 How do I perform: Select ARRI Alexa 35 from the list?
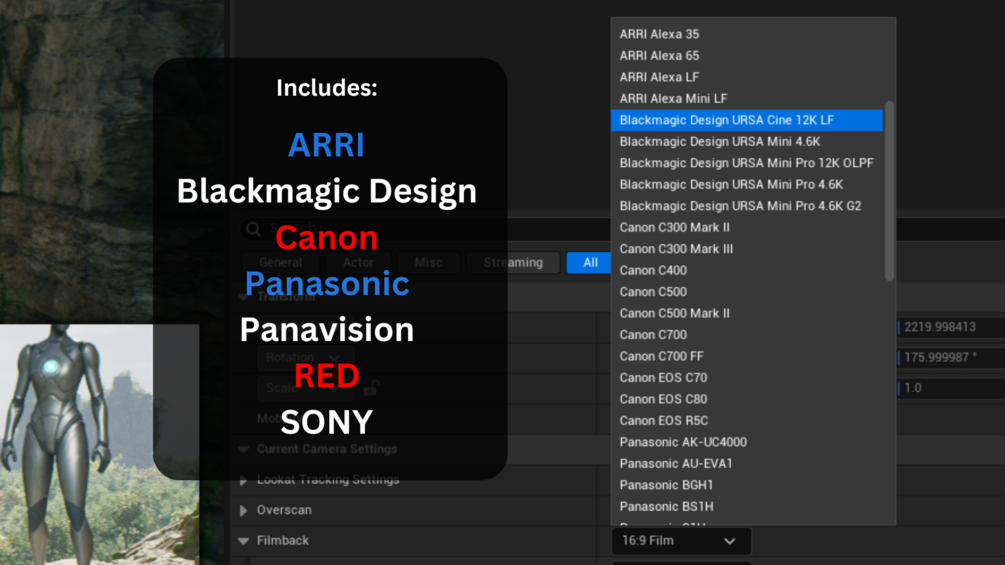[x=747, y=34]
